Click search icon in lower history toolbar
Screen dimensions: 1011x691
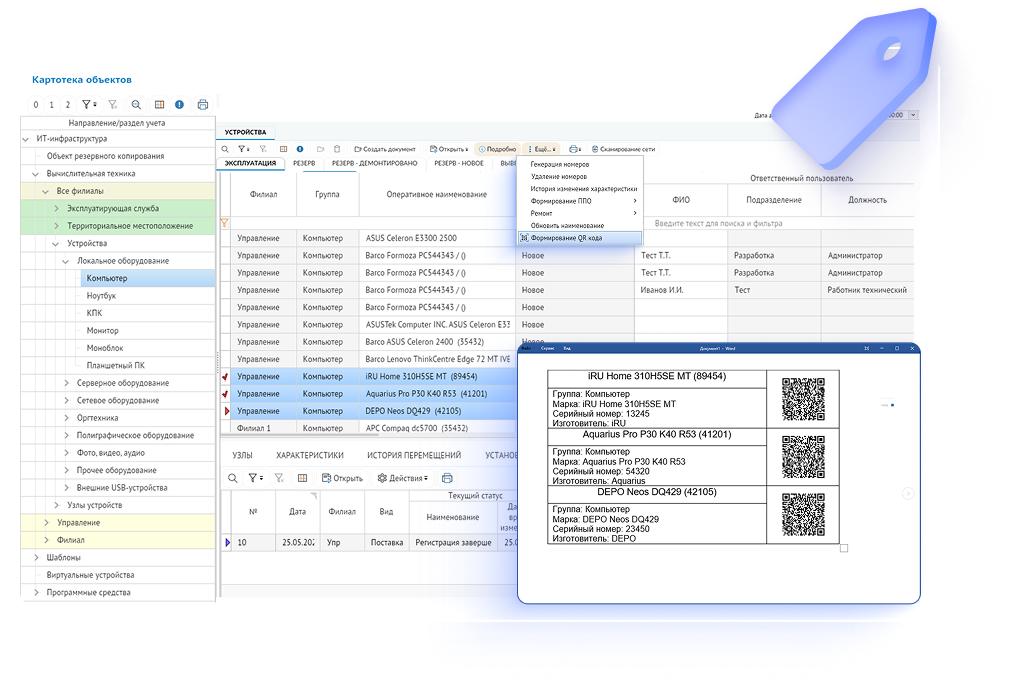click(x=233, y=478)
